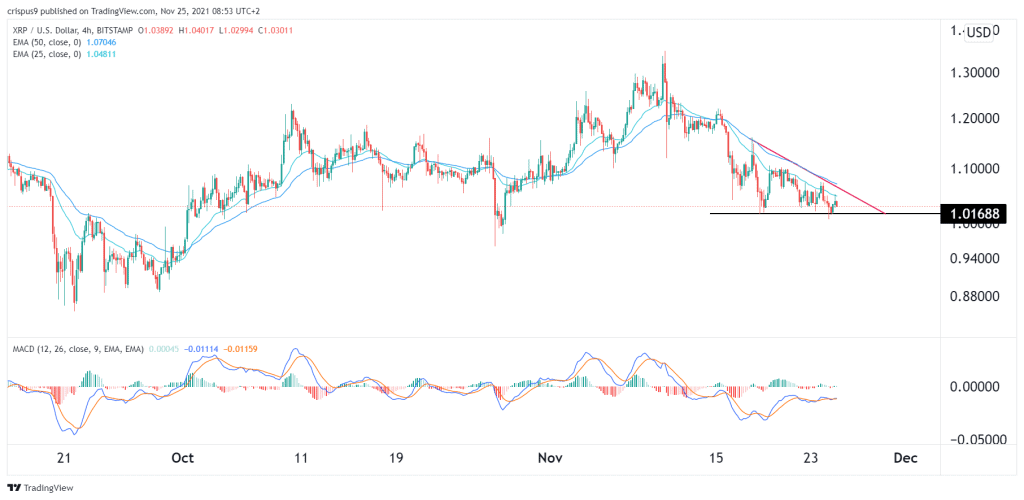Click the MACD (12, 26, close, 9, EMA, EMA) legend

(x=77, y=349)
